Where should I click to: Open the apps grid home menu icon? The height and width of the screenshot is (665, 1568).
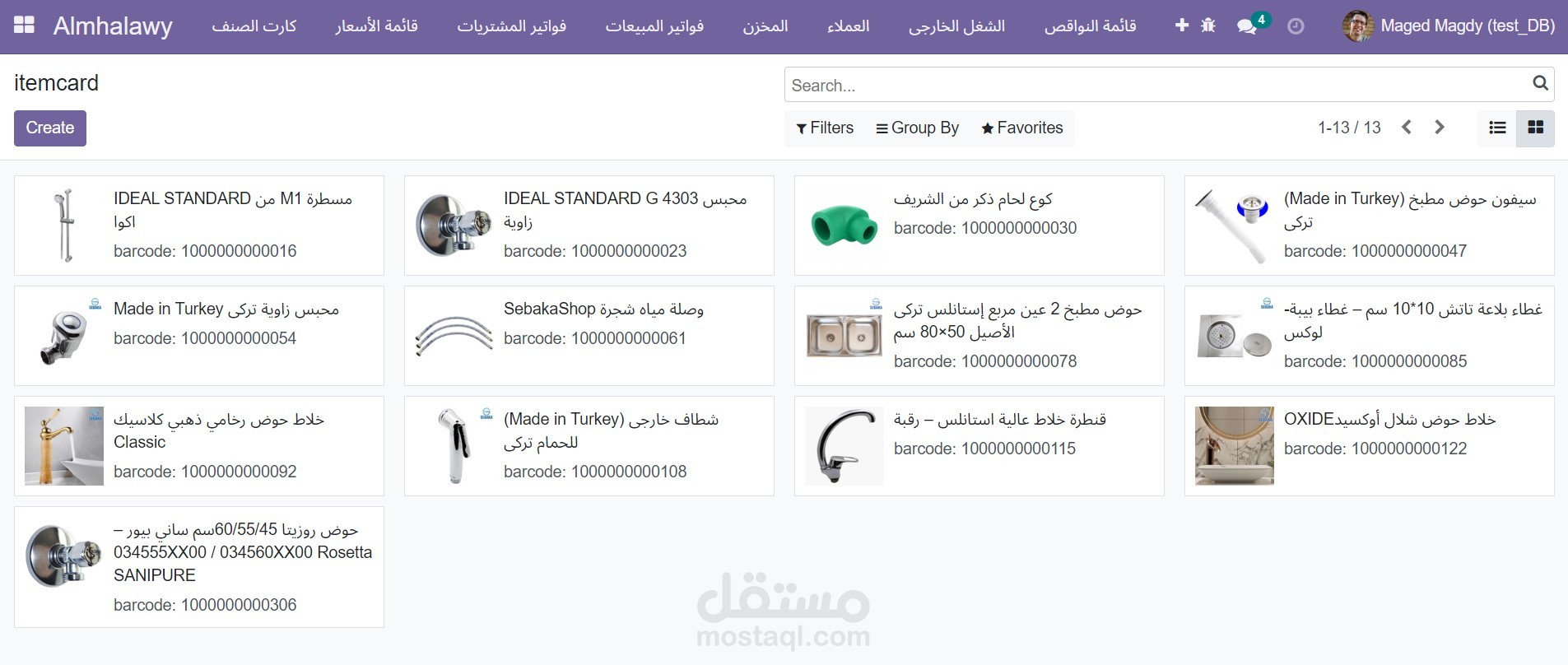click(x=24, y=26)
